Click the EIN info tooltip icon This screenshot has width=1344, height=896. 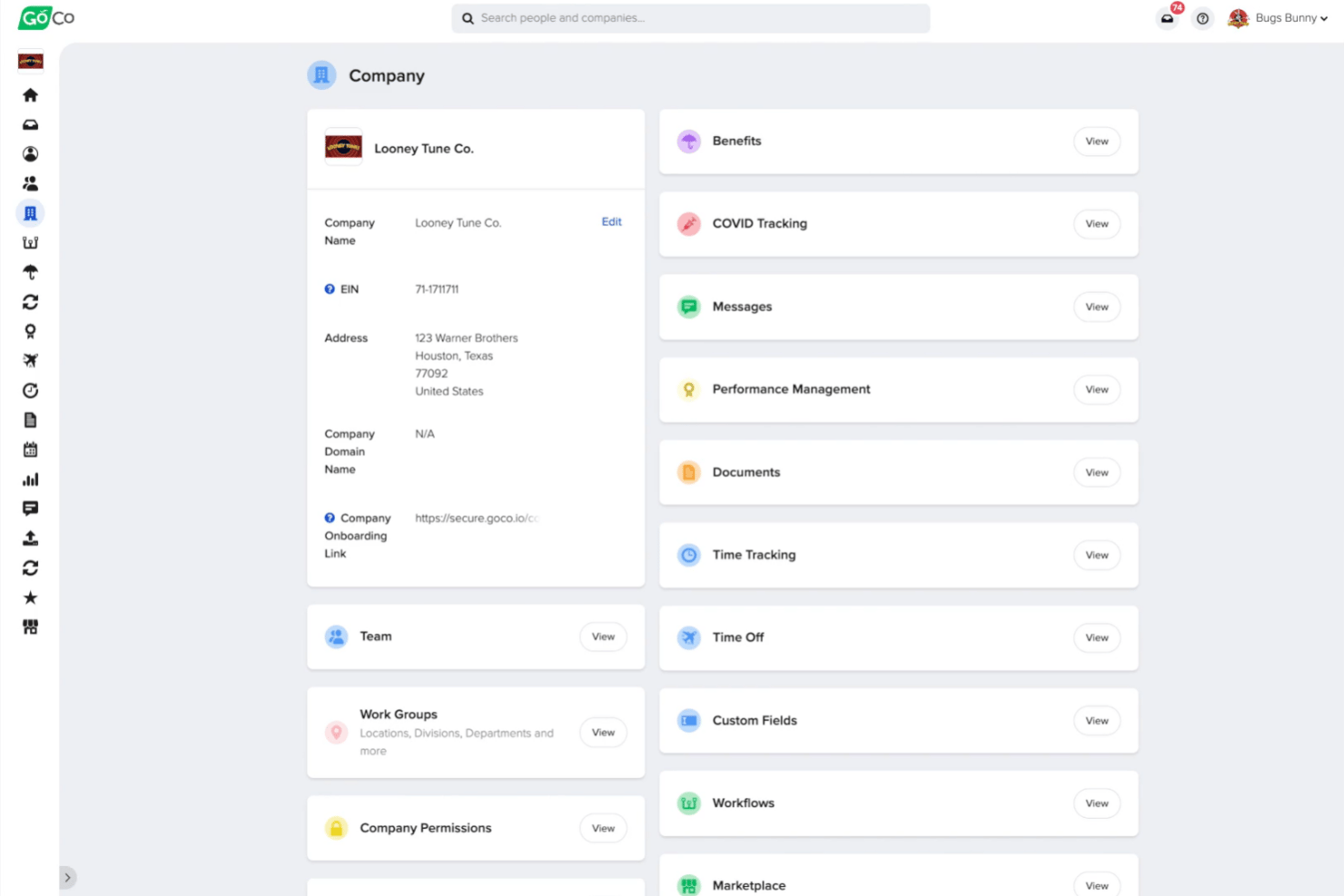click(x=330, y=290)
